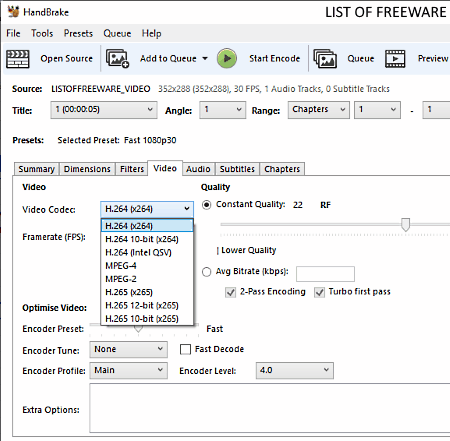Screen dimensions: 450x441
Task: Switch to the Subtitles tab
Action: [x=237, y=169]
